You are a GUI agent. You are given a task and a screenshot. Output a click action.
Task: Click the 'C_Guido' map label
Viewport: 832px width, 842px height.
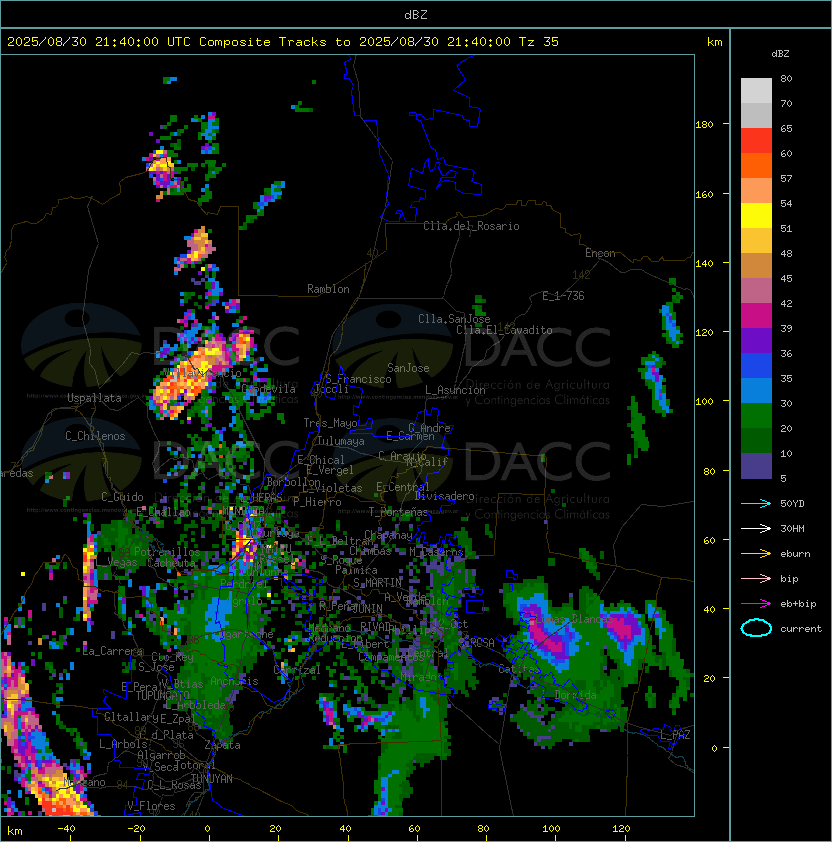[122, 497]
